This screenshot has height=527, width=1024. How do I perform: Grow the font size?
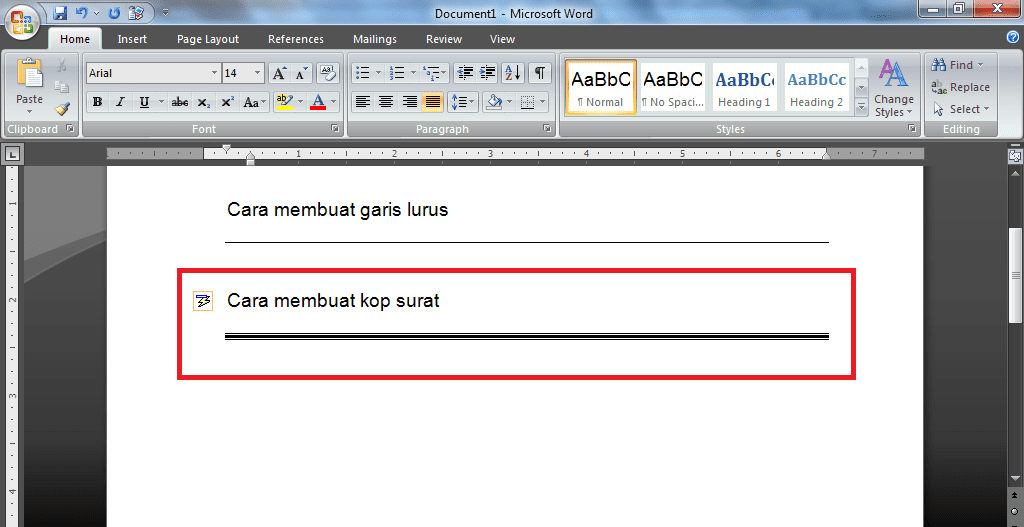pos(279,73)
